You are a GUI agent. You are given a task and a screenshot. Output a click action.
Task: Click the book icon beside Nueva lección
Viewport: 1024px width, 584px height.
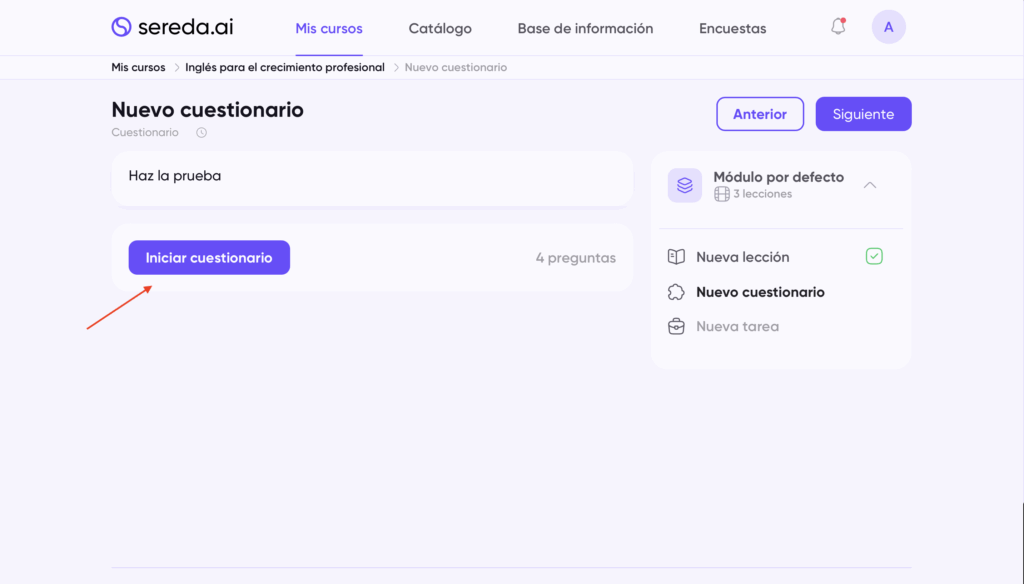tap(676, 257)
